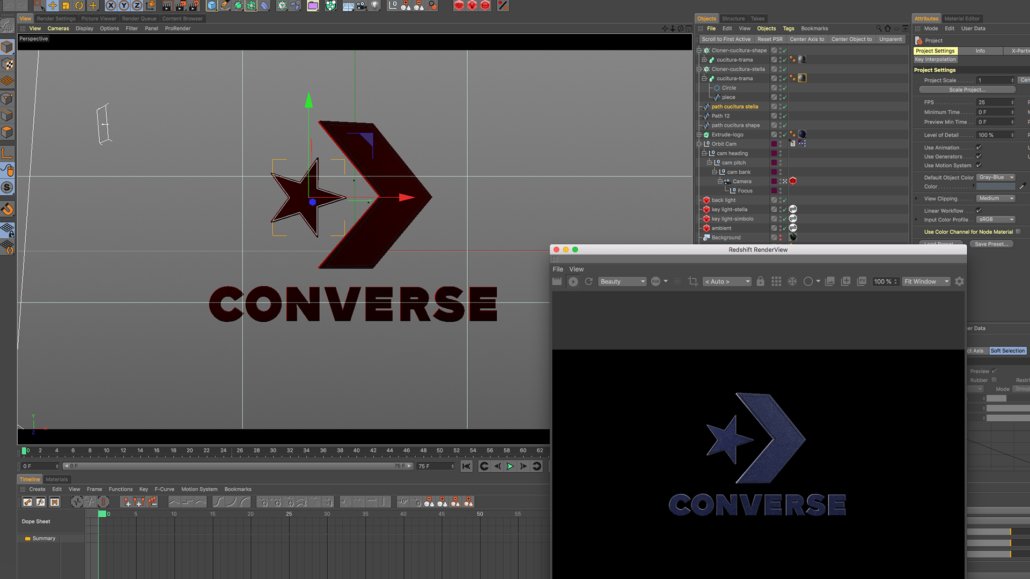Open File menu in Redshift RenderView
Image resolution: width=1030 pixels, height=579 pixels.
558,269
